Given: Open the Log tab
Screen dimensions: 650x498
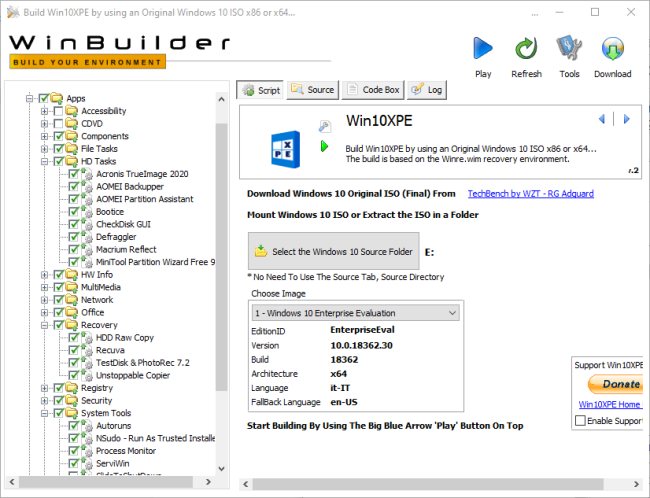Looking at the screenshot, I should pos(427,90).
